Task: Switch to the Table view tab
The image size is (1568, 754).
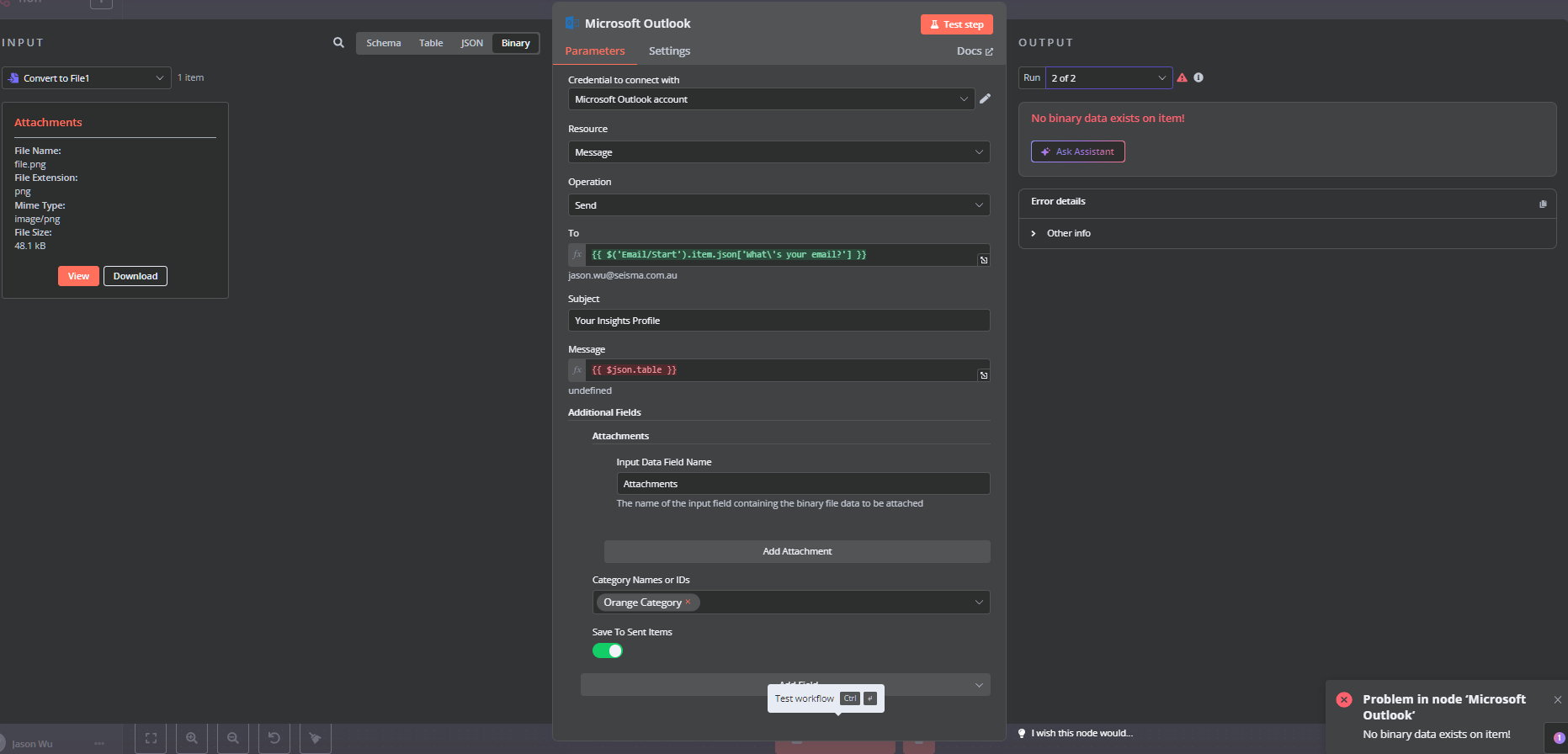Action: 431,43
